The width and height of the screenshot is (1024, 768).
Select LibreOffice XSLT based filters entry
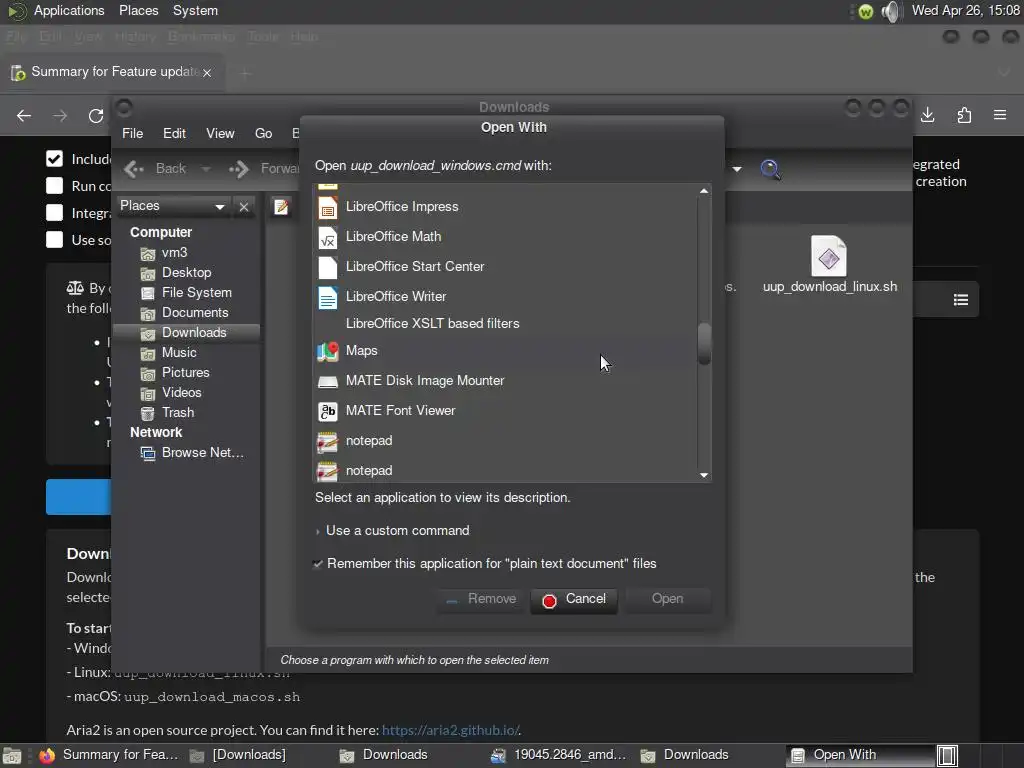click(432, 324)
